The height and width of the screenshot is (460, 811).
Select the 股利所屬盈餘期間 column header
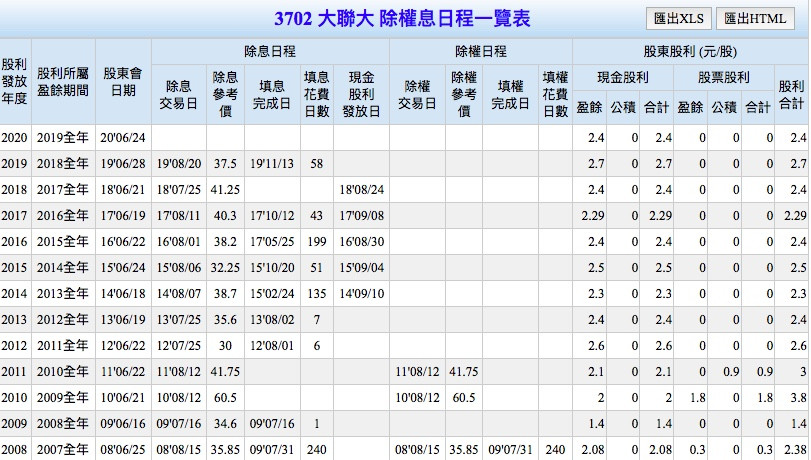[62, 81]
